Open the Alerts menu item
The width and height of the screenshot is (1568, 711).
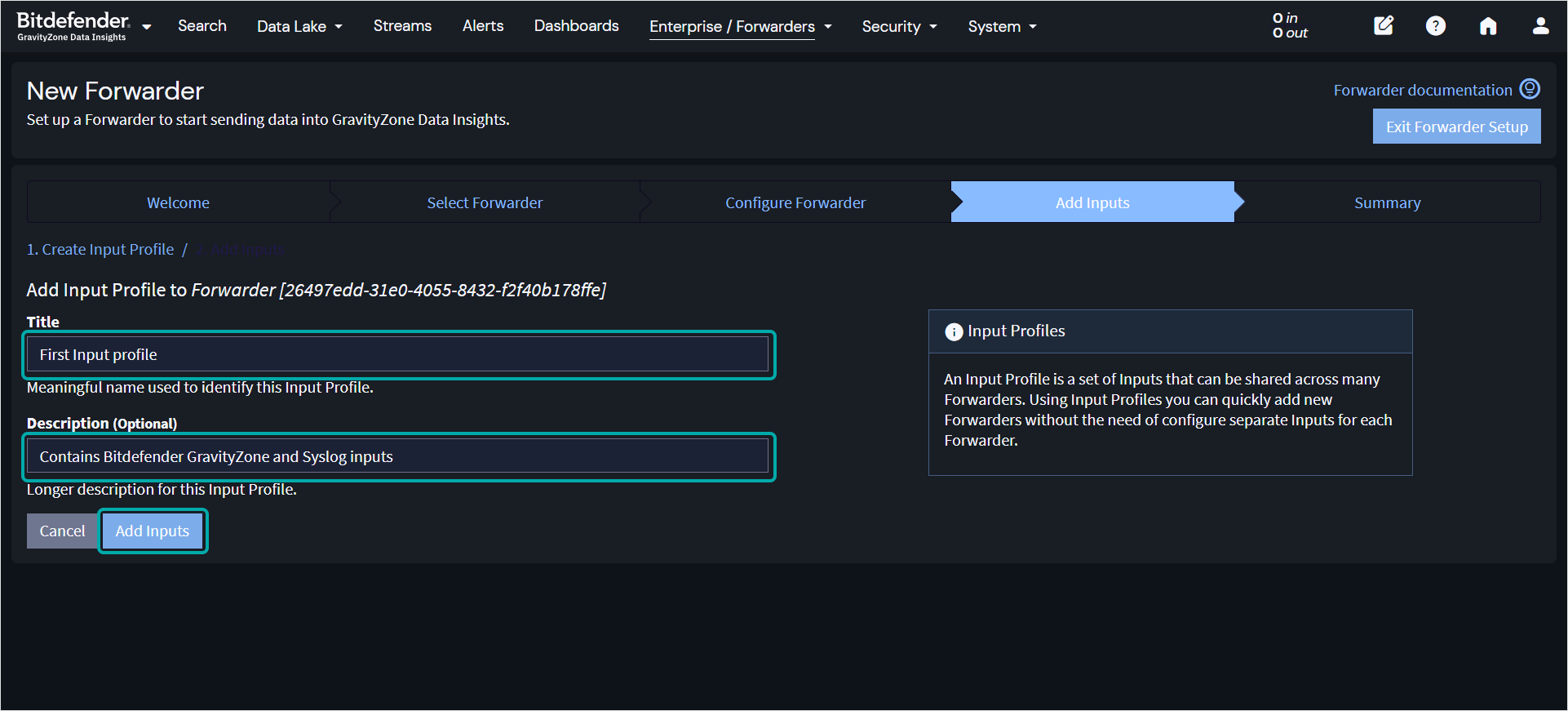[x=483, y=26]
